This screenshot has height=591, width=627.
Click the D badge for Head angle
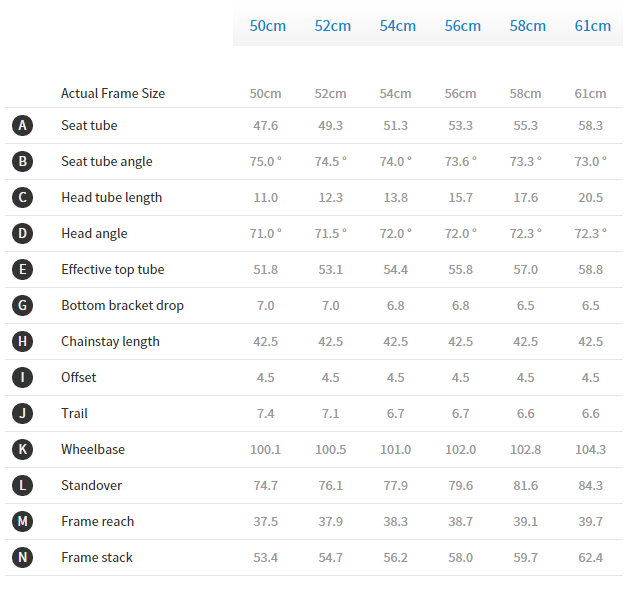23,234
